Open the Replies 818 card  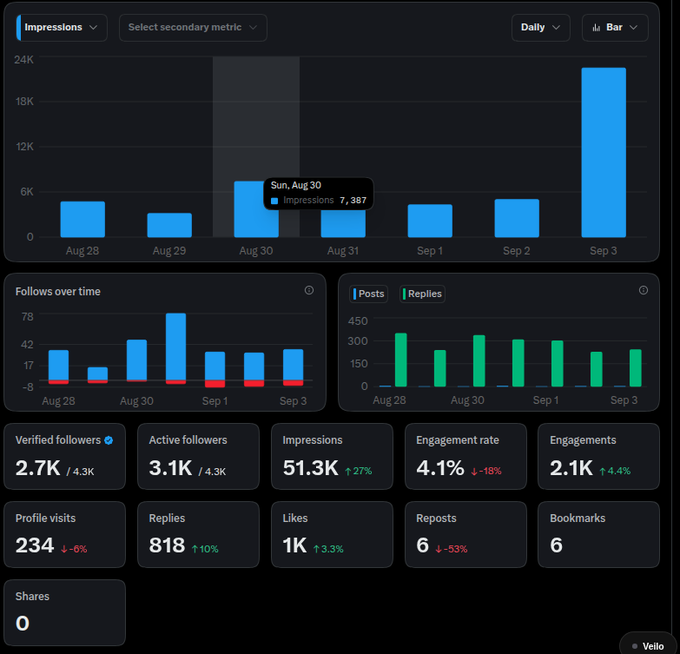click(x=198, y=534)
